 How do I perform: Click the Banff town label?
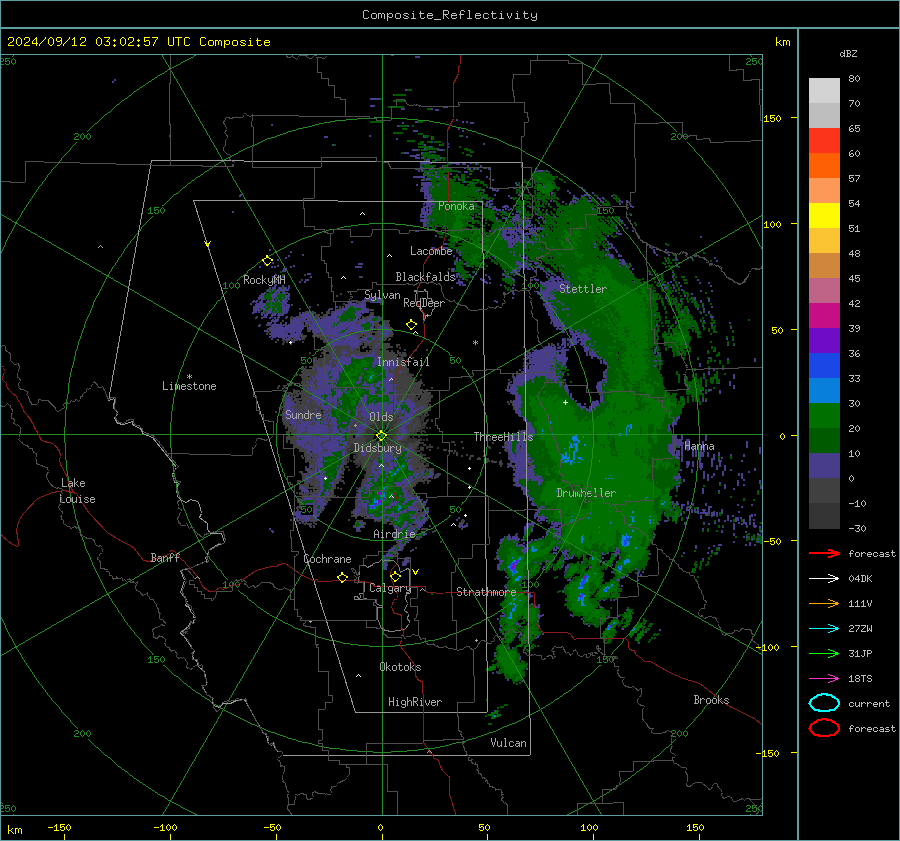[165, 557]
